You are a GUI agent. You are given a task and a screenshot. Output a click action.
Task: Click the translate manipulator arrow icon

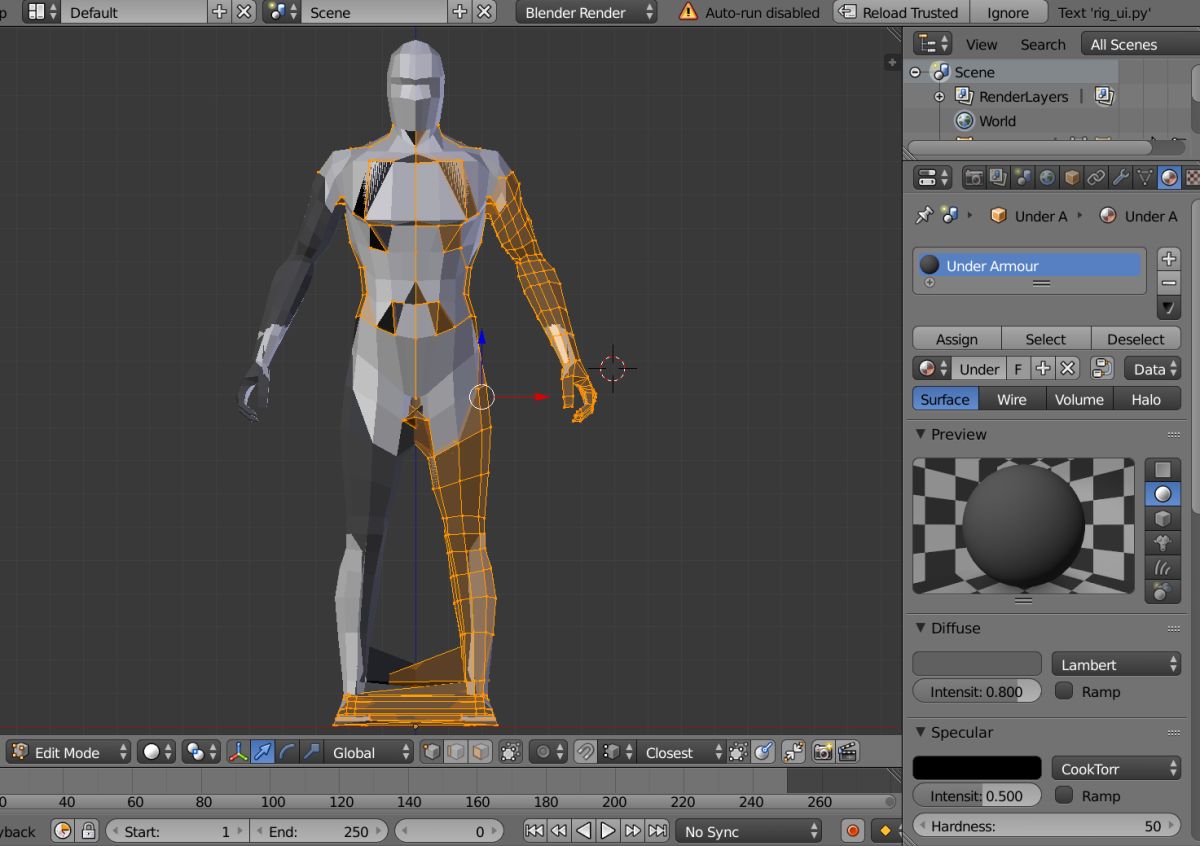pyautogui.click(x=263, y=752)
